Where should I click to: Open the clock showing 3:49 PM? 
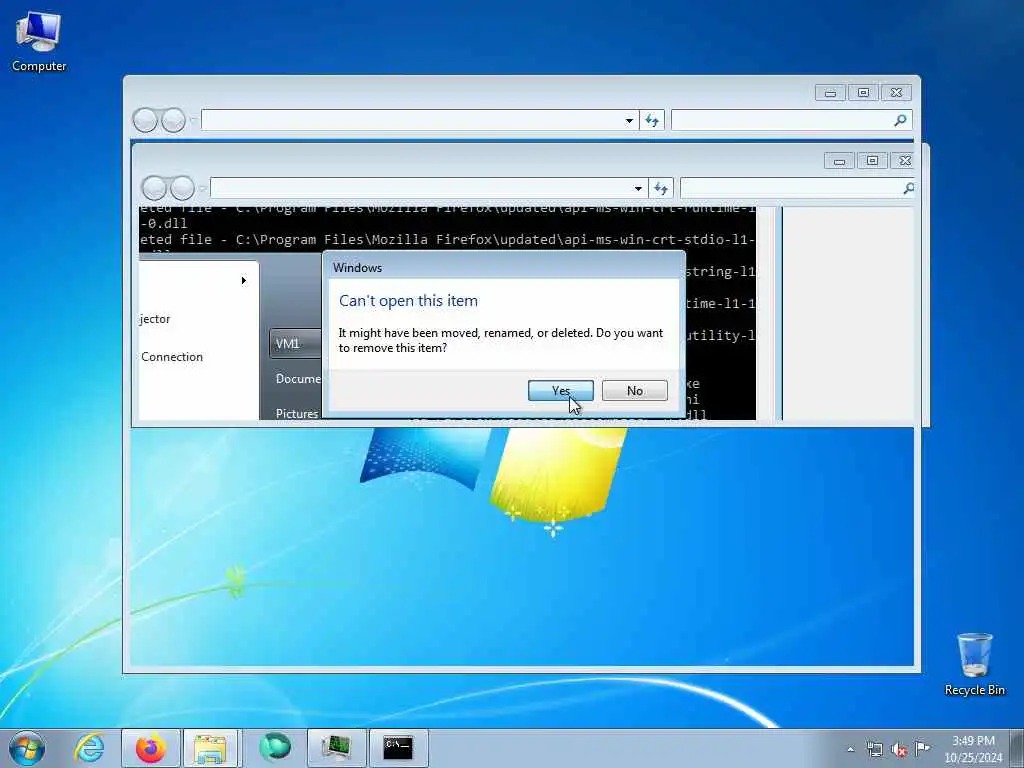973,749
